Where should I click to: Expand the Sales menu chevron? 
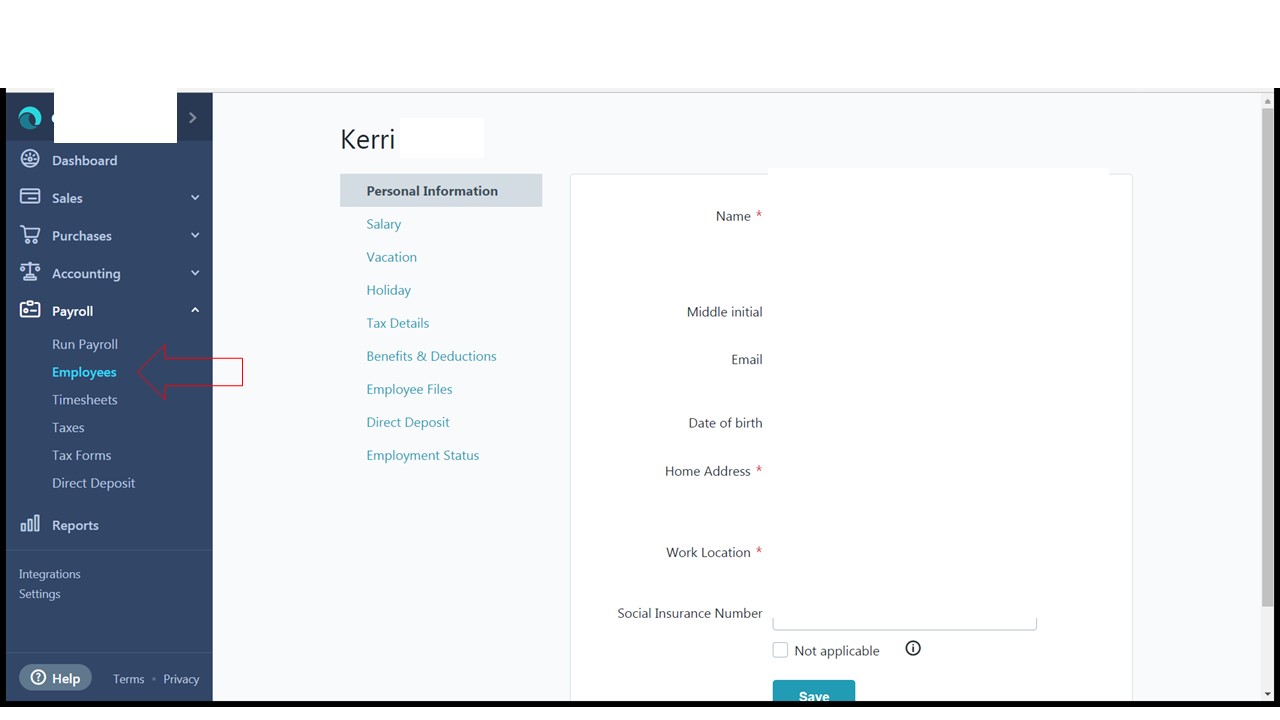pos(195,198)
